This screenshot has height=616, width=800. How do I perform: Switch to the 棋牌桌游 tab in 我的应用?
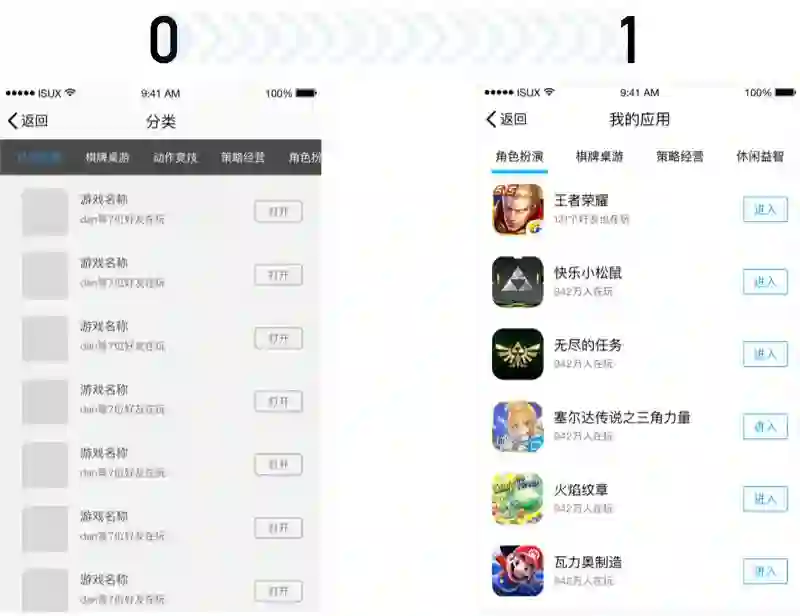pyautogui.click(x=599, y=157)
